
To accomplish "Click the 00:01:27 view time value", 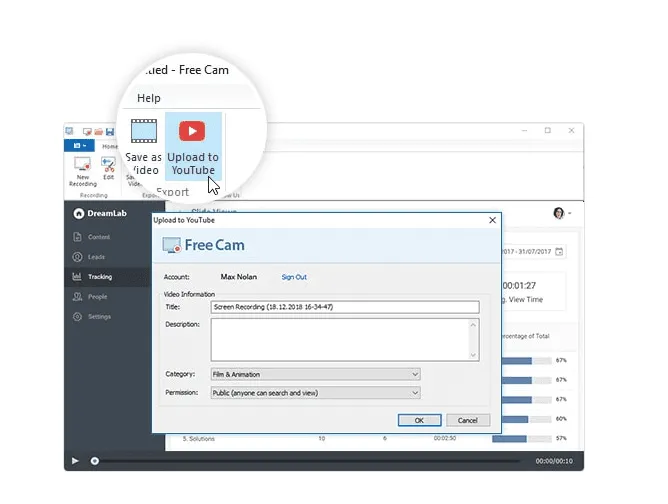I will coord(519,285).
